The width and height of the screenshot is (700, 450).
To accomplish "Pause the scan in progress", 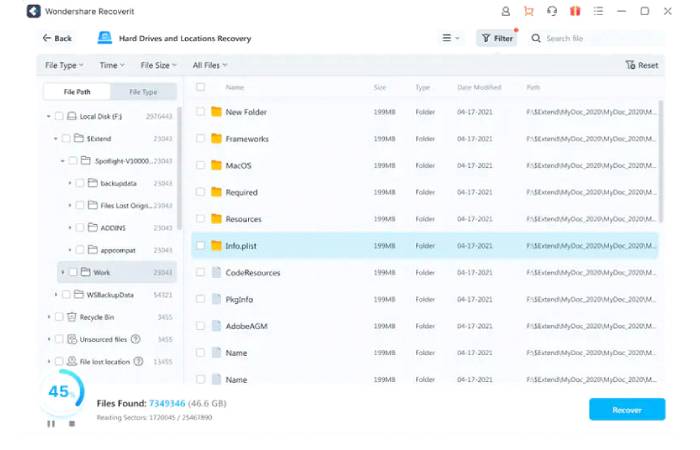I will coord(51,423).
